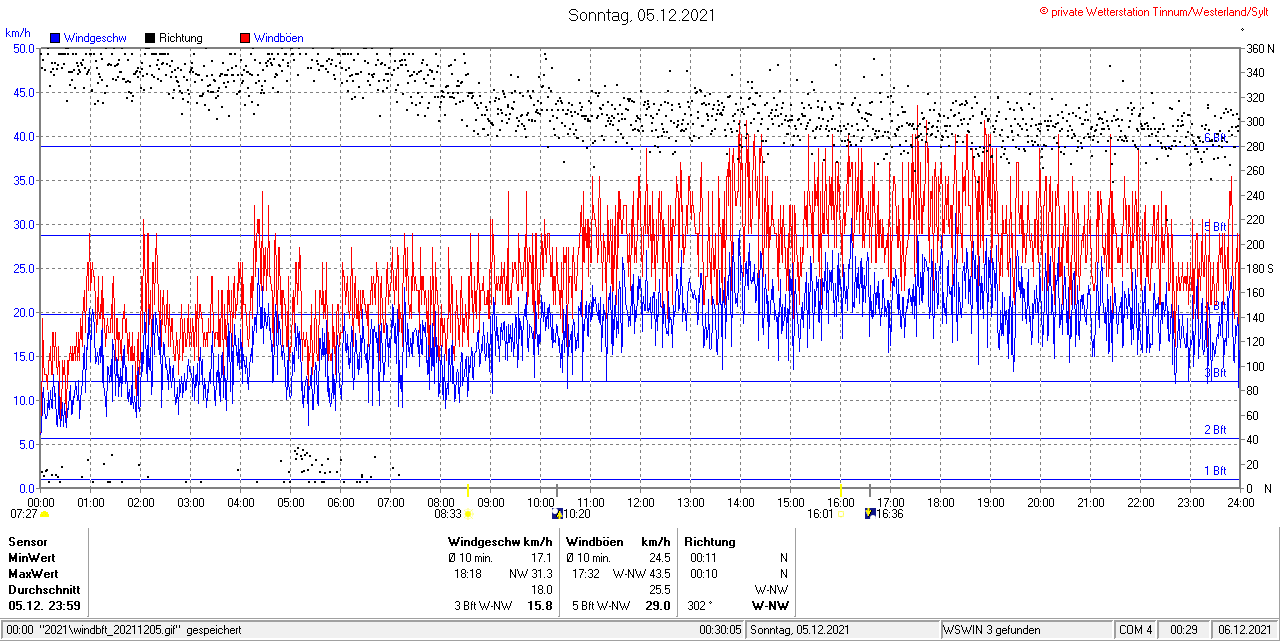Click the 06.12.2021 status bar date
Image resolution: width=1280 pixels, height=641 pixels.
point(1245,630)
